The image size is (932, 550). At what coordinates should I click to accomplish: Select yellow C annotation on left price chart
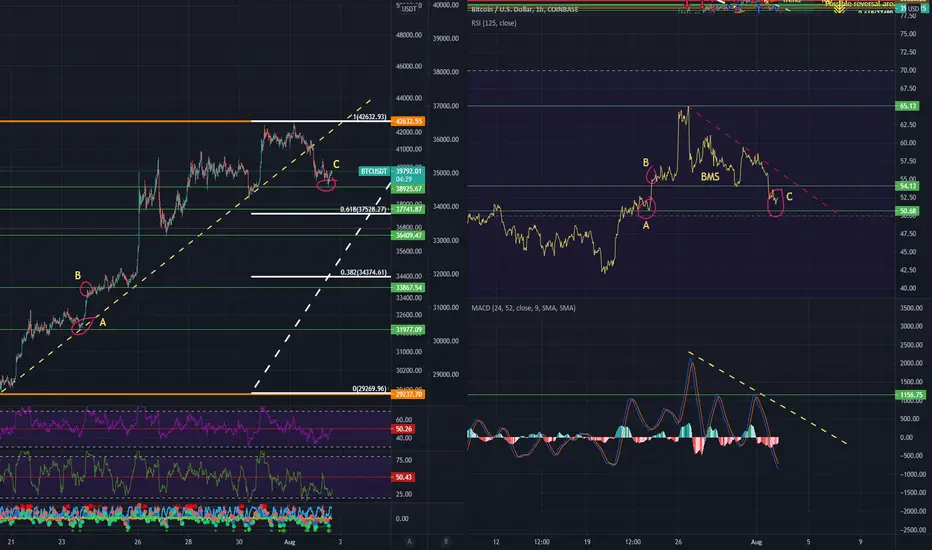pyautogui.click(x=336, y=164)
